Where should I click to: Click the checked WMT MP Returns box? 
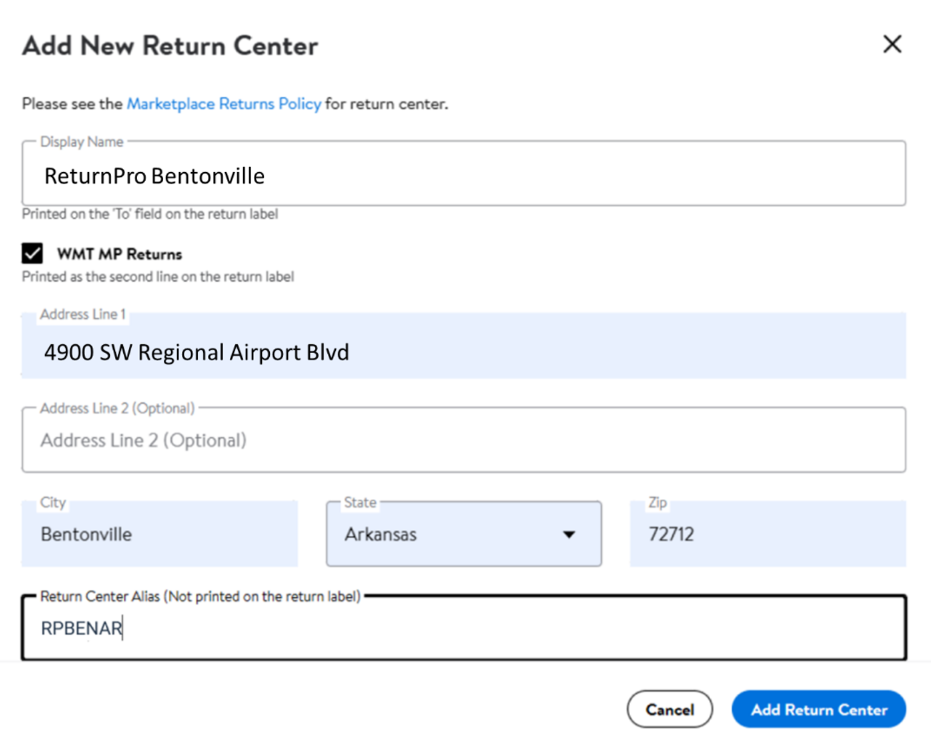click(31, 253)
